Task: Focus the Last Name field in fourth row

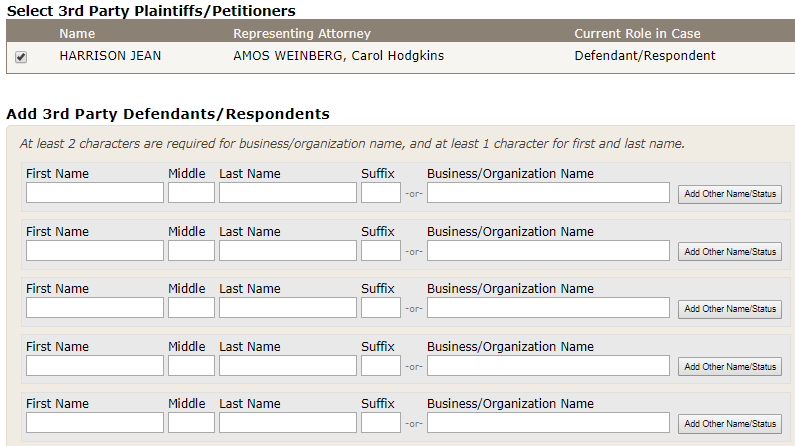Action: pos(288,366)
